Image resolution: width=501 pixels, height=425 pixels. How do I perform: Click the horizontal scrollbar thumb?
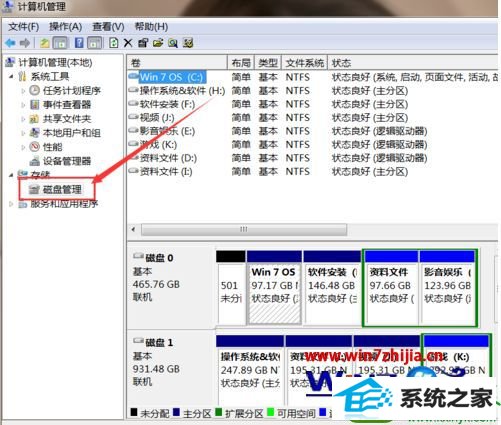(x=244, y=229)
